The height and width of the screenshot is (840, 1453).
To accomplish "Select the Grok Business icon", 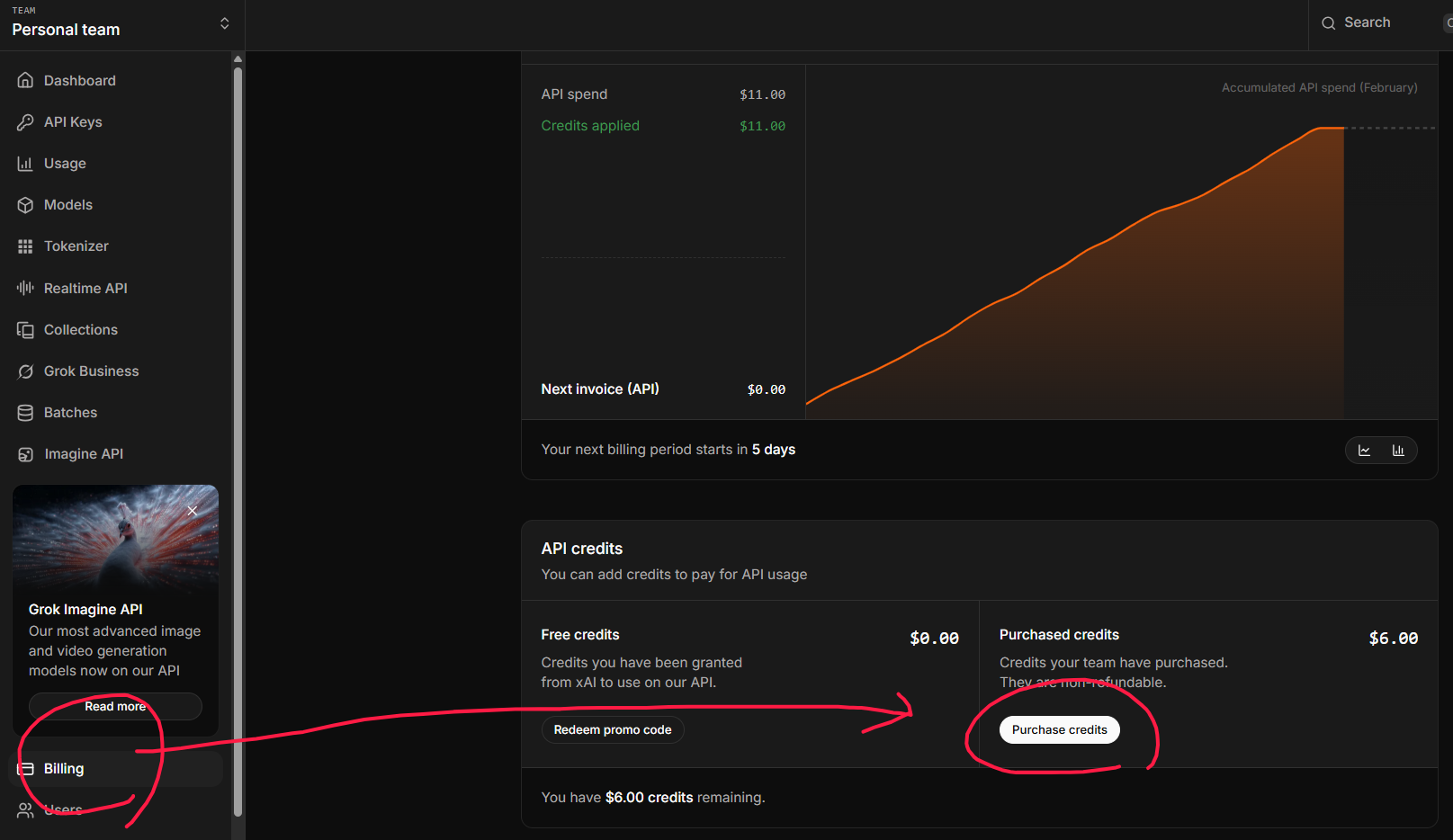I will pos(25,371).
